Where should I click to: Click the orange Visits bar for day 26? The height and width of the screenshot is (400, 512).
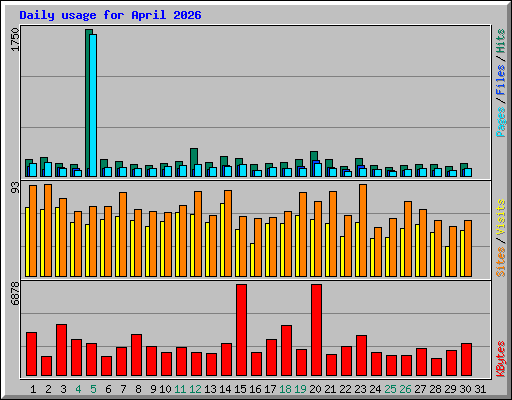(408, 239)
